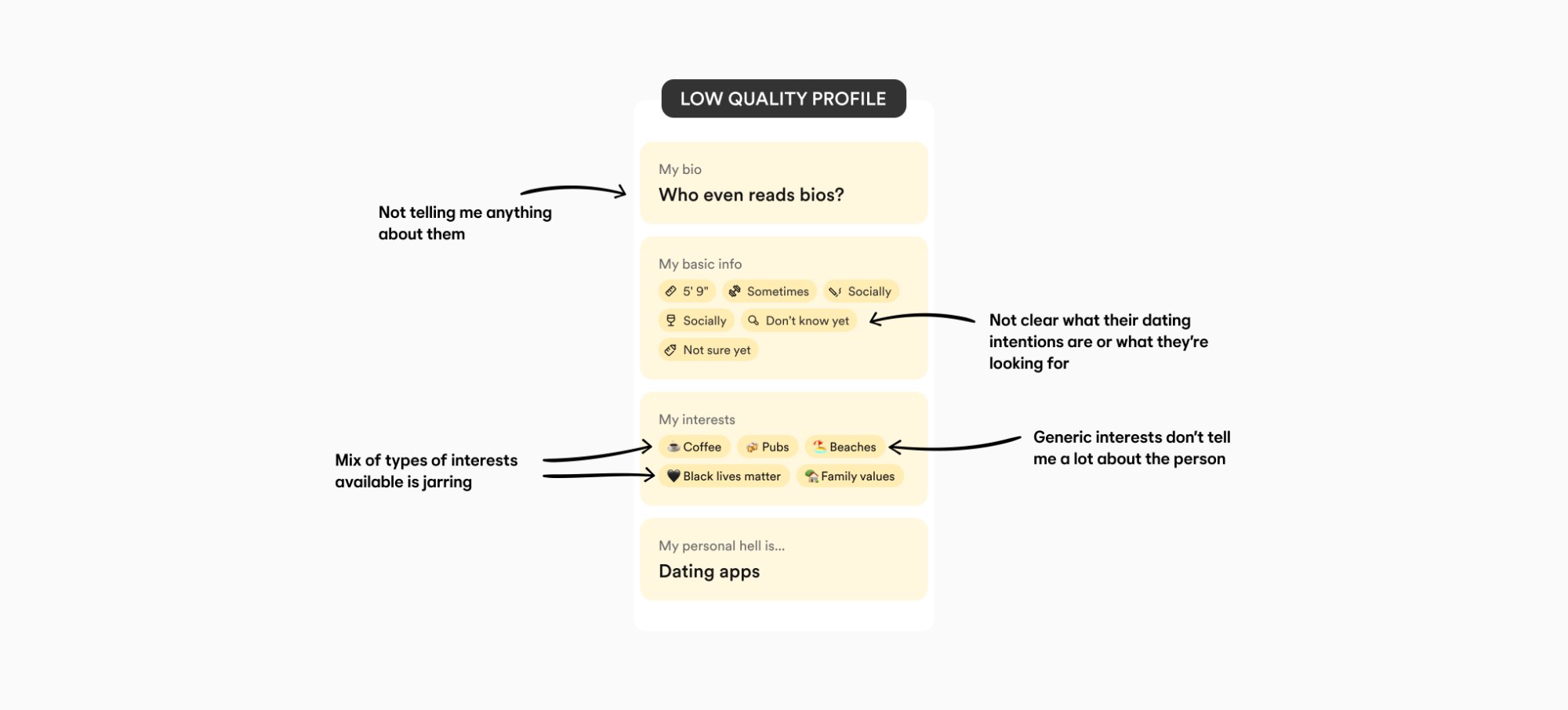Click the beach umbrella emoji on the Beaches chip

(x=819, y=447)
